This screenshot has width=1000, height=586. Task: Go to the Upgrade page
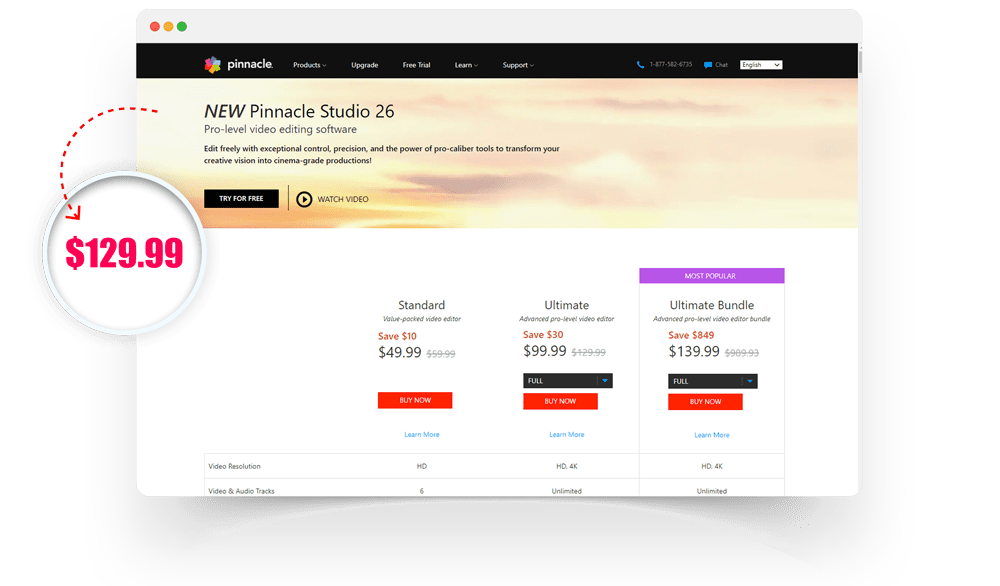364,65
